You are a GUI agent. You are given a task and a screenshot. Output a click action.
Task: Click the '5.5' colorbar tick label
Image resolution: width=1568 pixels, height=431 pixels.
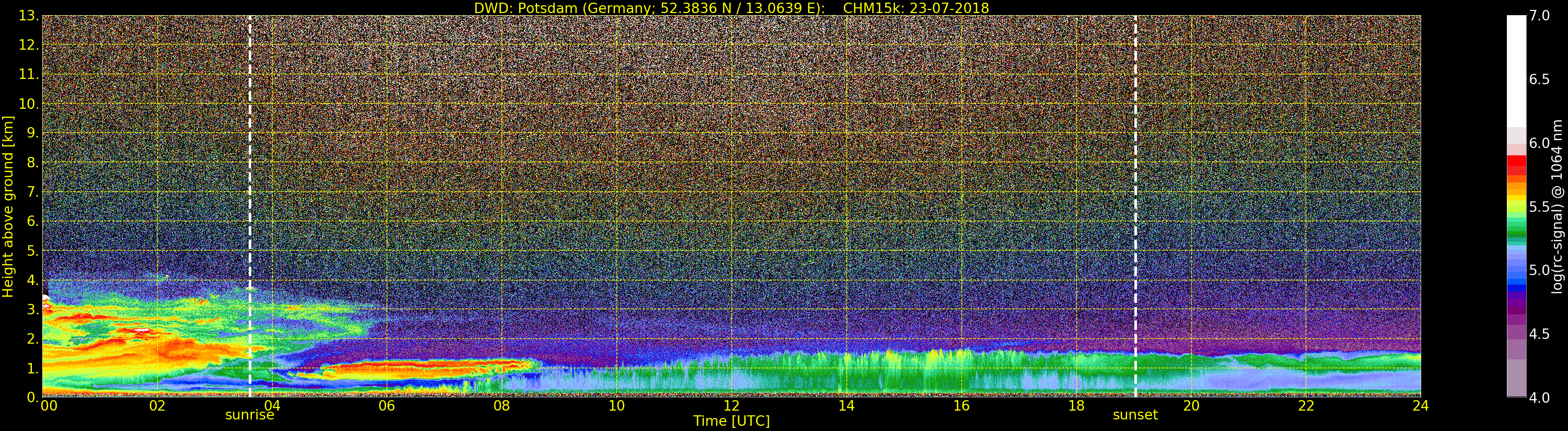[1539, 207]
